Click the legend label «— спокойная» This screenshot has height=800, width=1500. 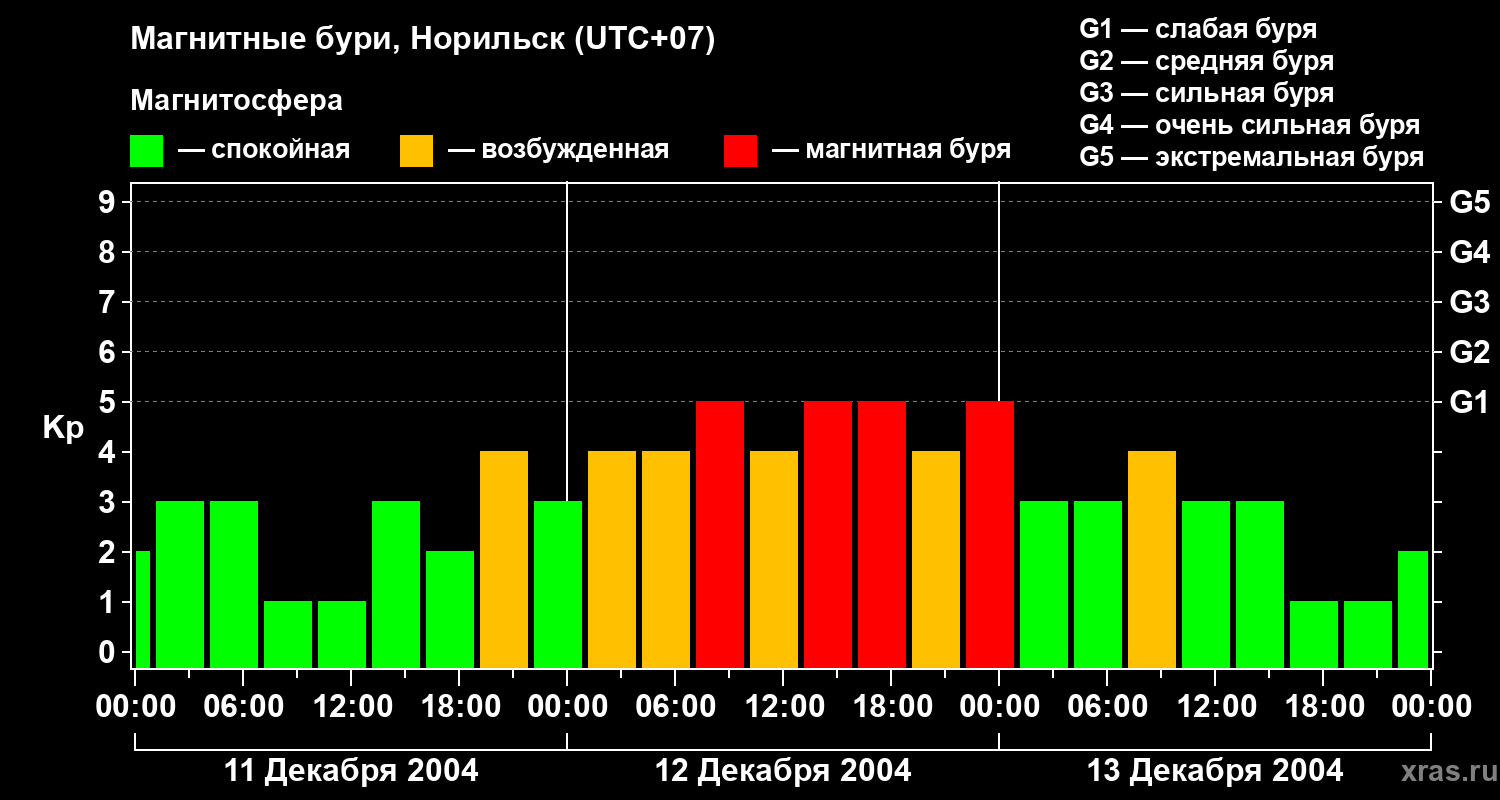click(x=264, y=150)
